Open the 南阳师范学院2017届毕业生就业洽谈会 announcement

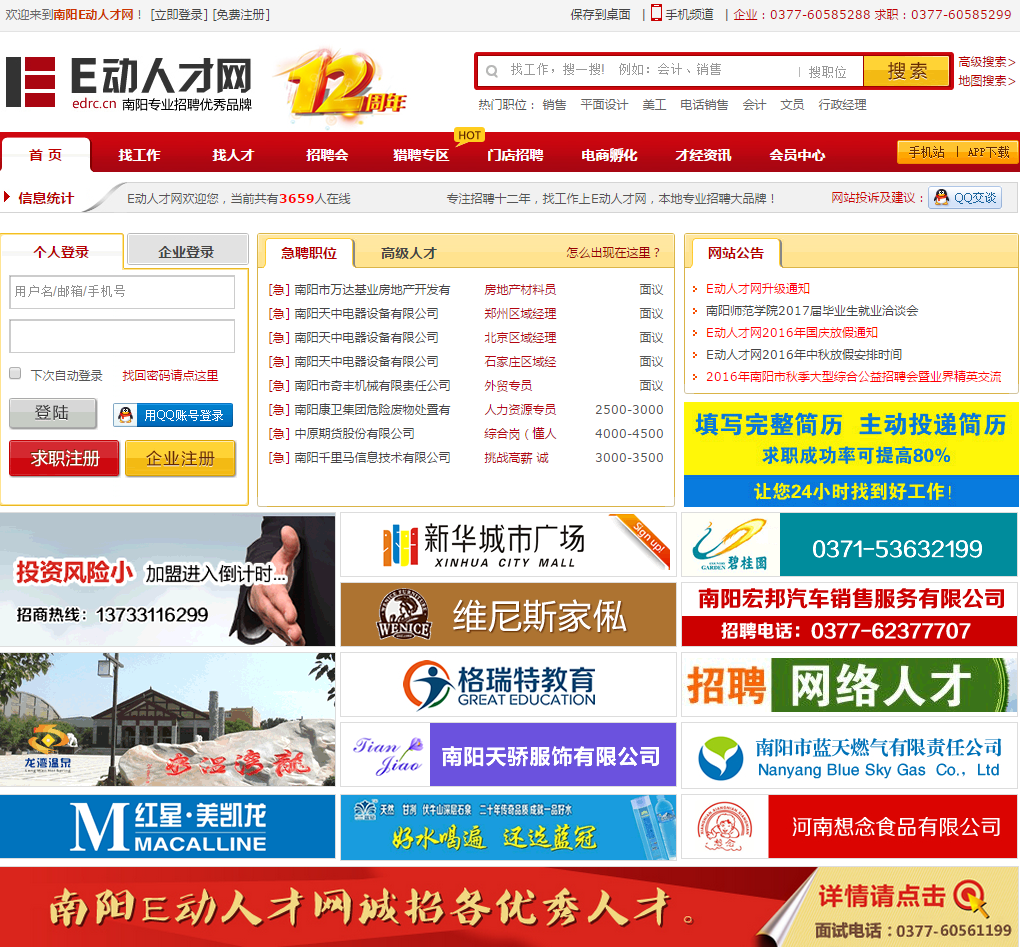[x=812, y=311]
